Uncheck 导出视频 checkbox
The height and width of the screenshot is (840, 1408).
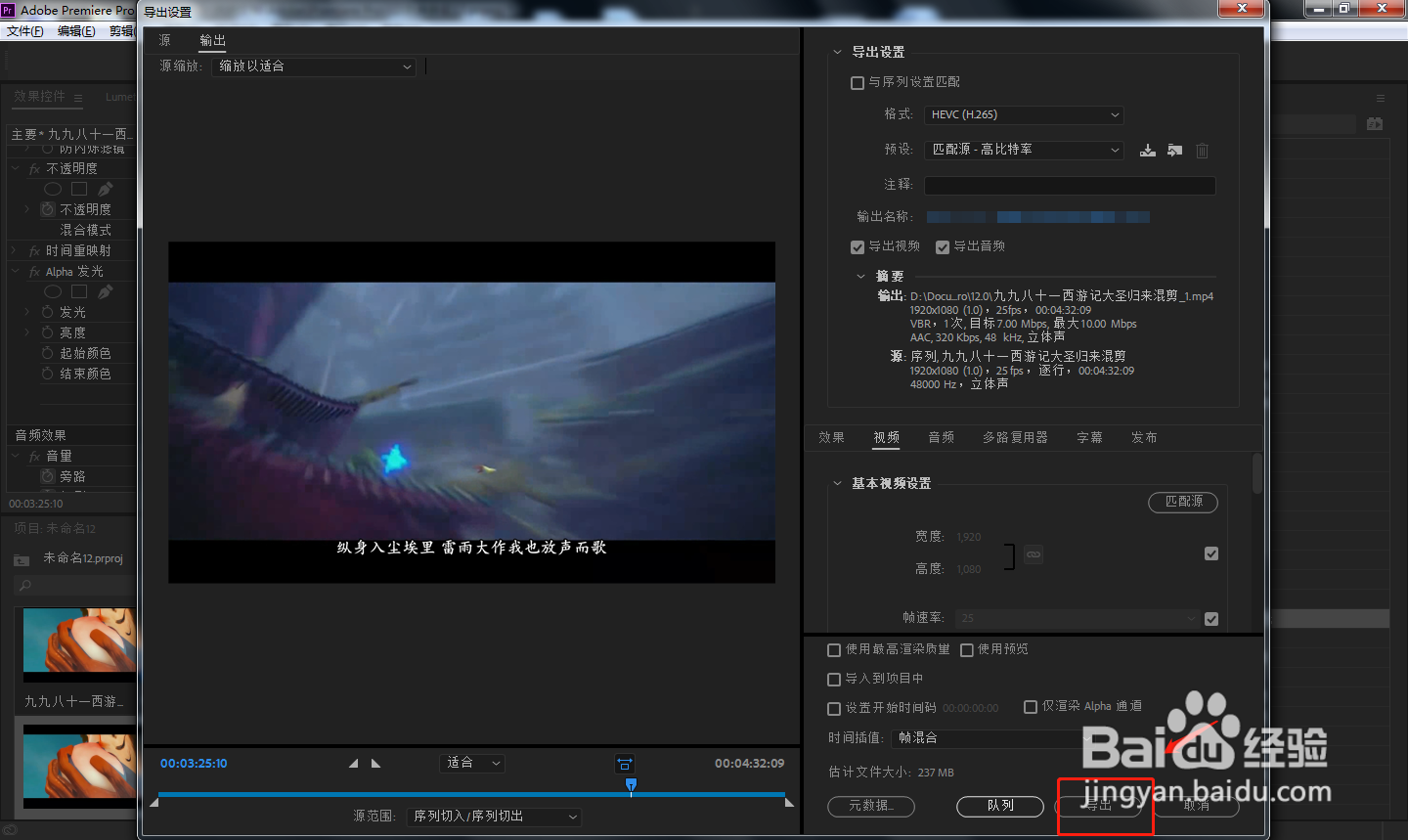click(x=858, y=247)
